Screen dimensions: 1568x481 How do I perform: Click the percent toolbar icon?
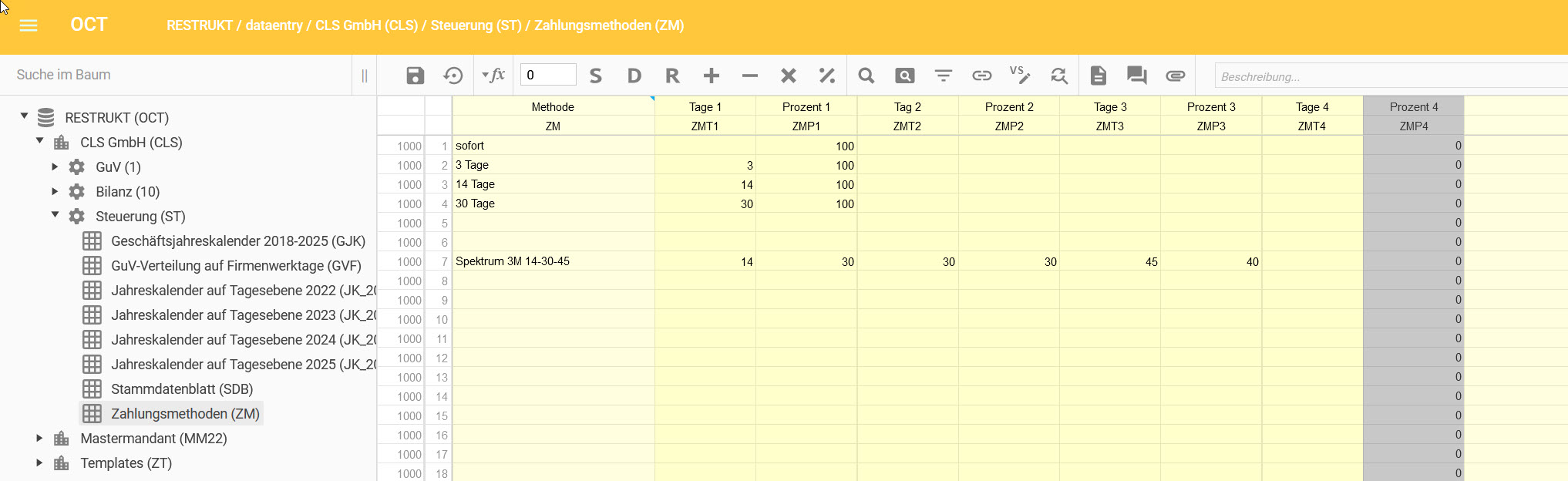click(826, 76)
